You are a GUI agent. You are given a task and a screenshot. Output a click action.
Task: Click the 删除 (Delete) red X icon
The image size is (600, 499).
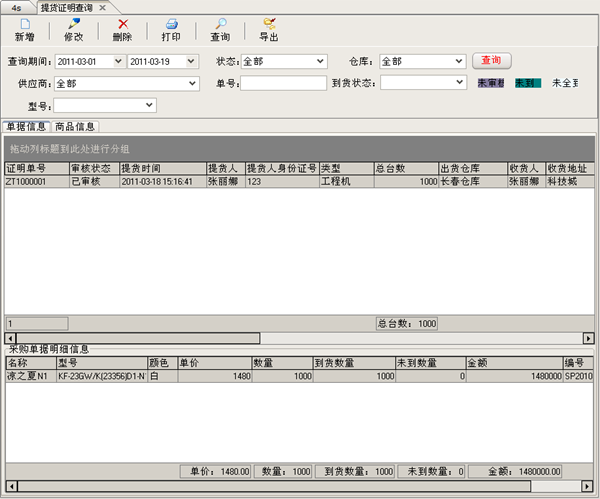click(122, 24)
